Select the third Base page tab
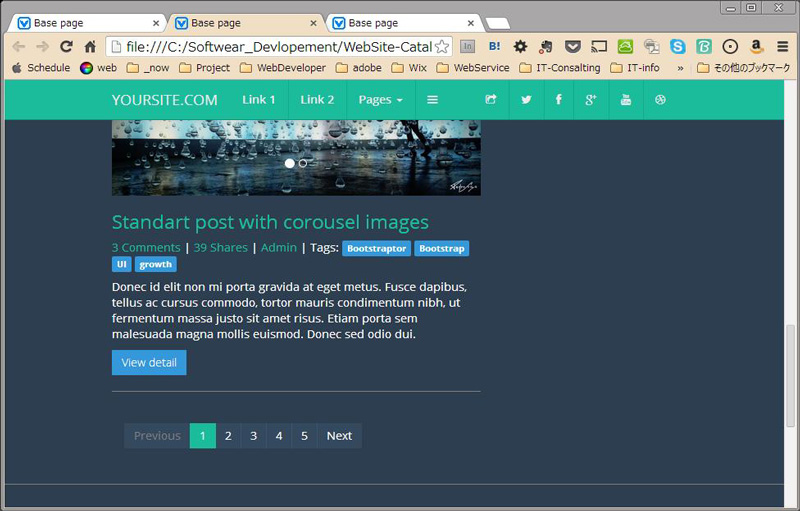The image size is (800, 511). pos(401,23)
